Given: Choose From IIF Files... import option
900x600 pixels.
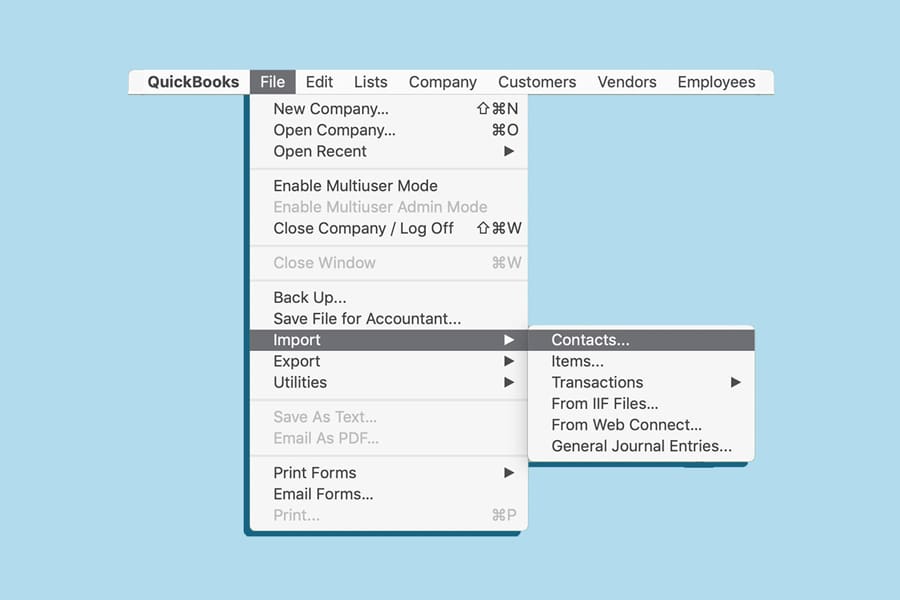Looking at the screenshot, I should coord(641,404).
